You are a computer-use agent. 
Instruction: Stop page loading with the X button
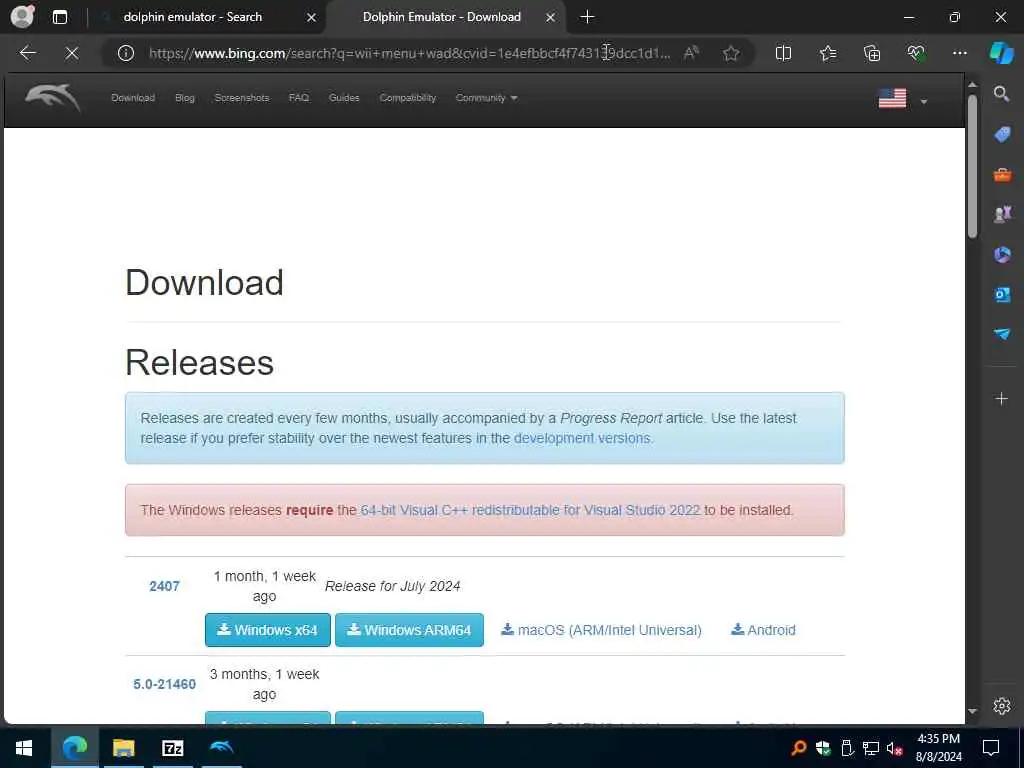pos(72,53)
